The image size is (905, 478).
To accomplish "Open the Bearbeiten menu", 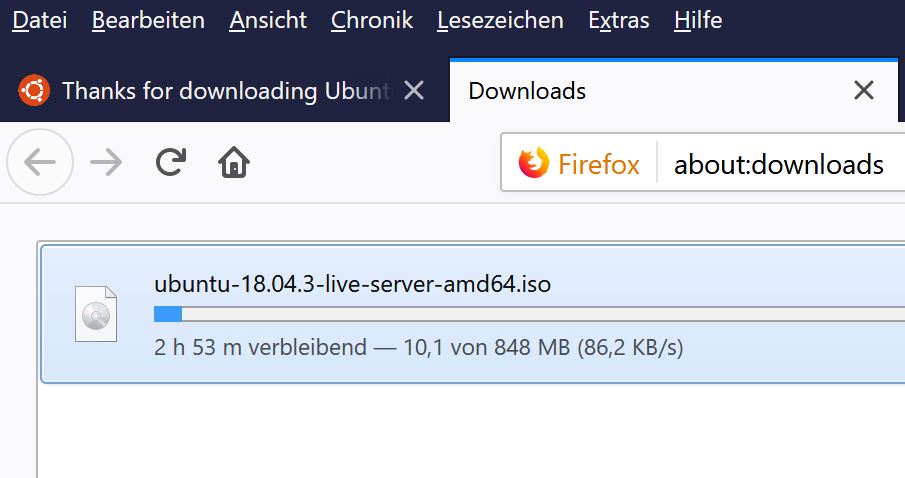I will click(148, 21).
